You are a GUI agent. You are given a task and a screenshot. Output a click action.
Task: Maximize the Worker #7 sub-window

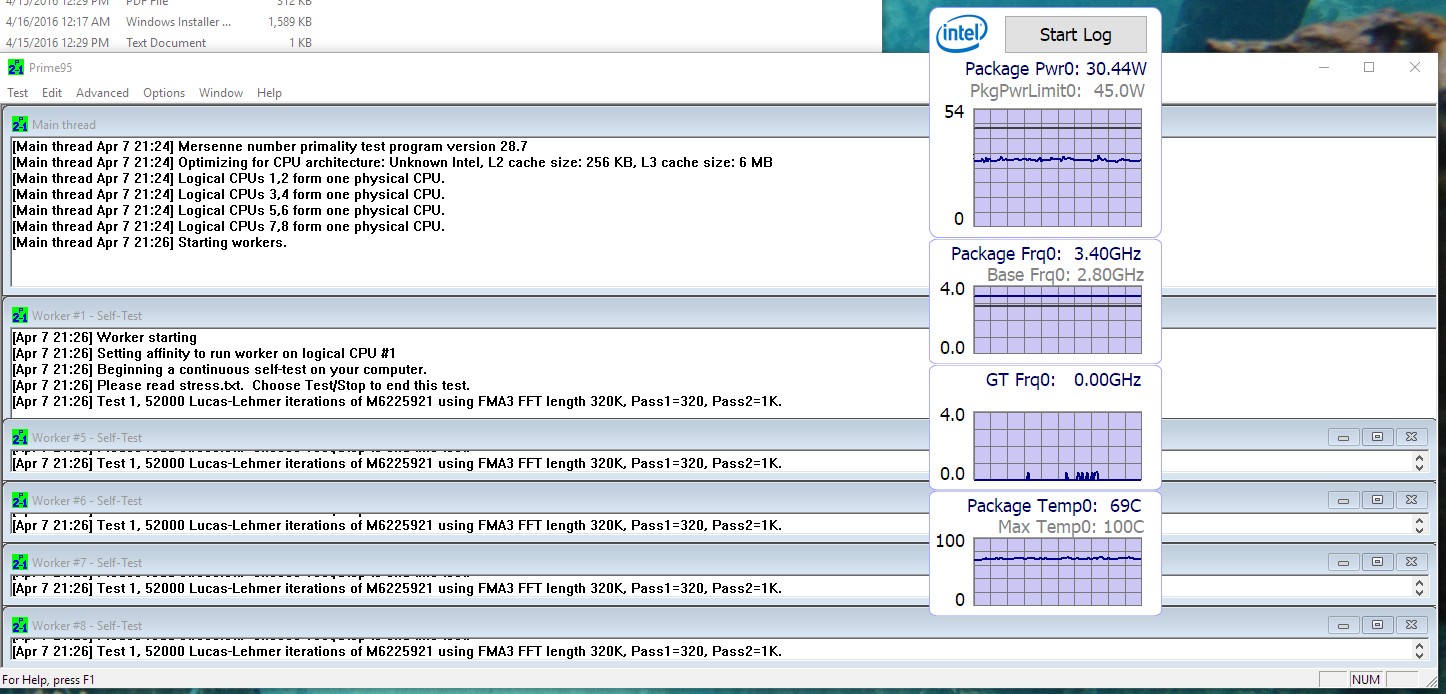tap(1377, 562)
